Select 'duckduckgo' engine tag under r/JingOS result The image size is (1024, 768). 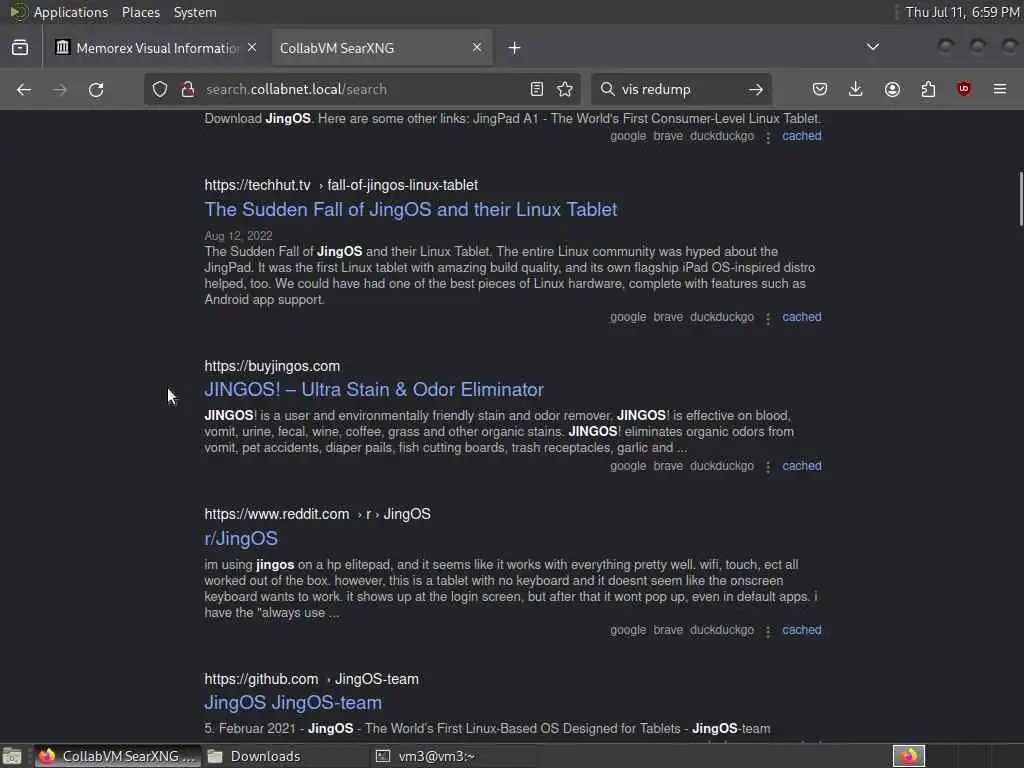tap(722, 630)
